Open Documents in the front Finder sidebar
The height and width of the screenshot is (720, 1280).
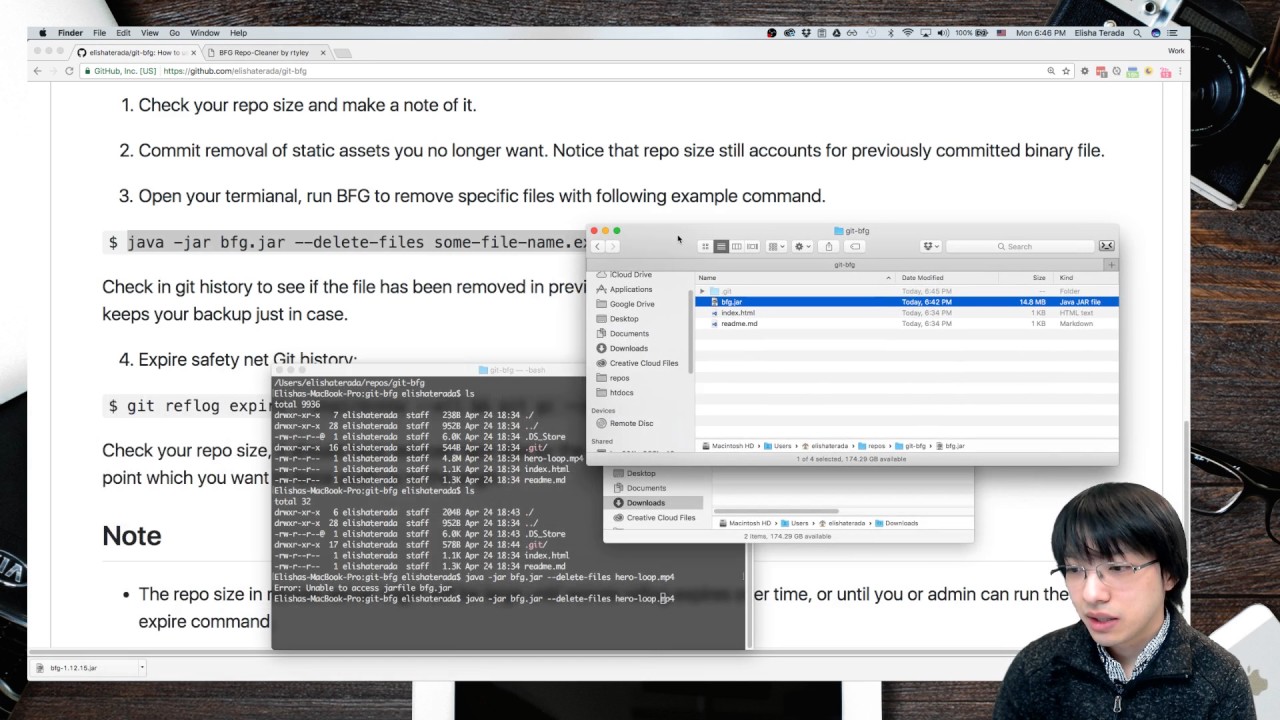pos(629,334)
